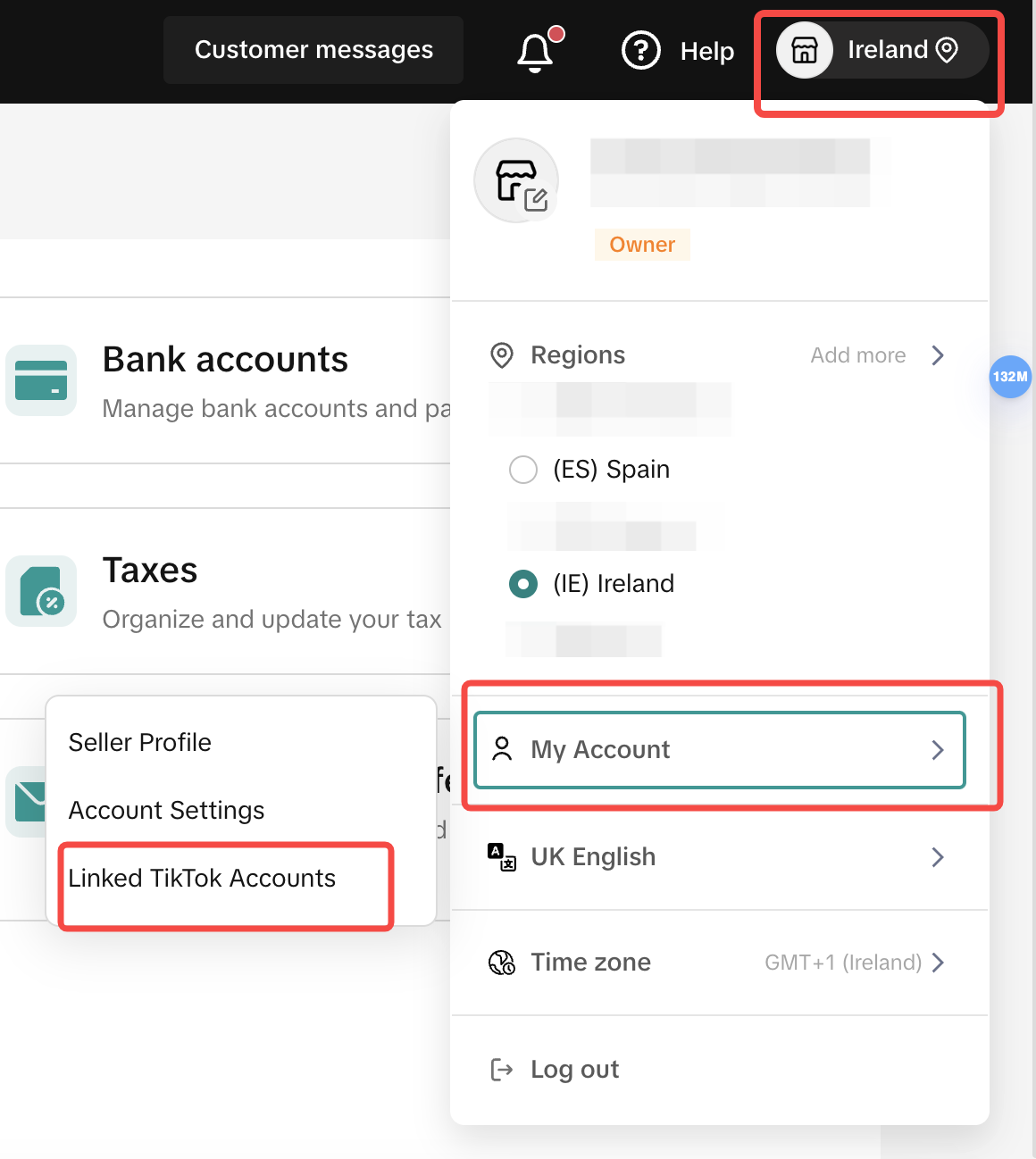
Task: Click the Help question mark icon
Action: [640, 51]
